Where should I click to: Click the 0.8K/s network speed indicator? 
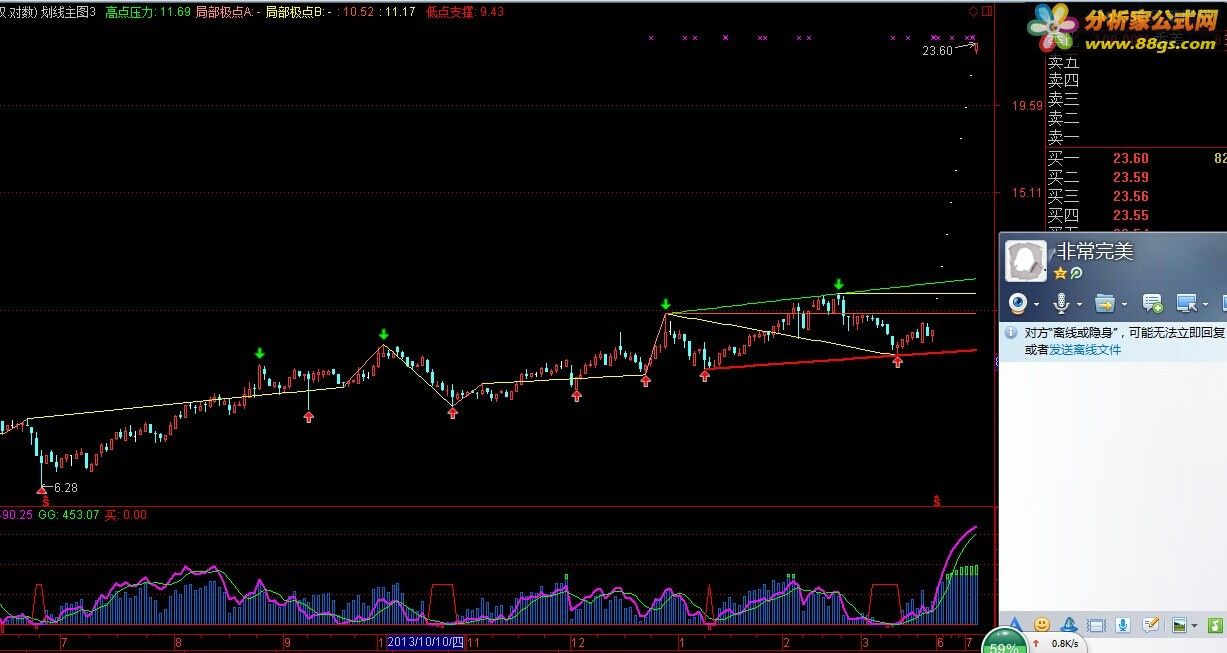(x=1065, y=644)
